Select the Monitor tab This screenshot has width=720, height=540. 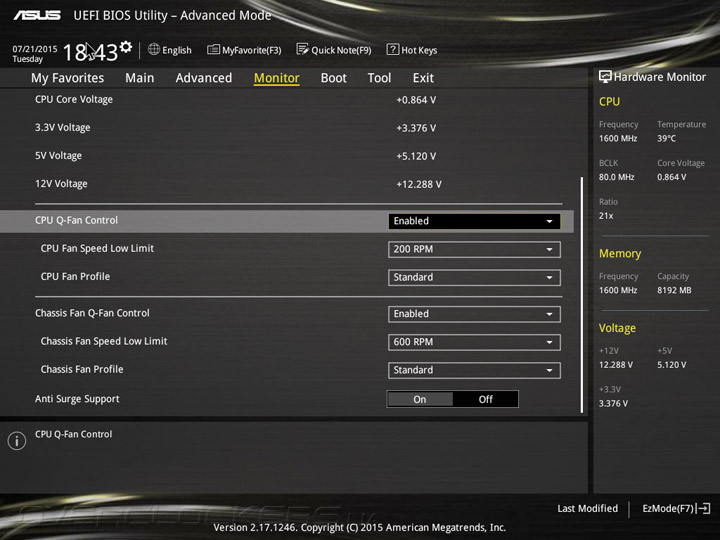[276, 78]
